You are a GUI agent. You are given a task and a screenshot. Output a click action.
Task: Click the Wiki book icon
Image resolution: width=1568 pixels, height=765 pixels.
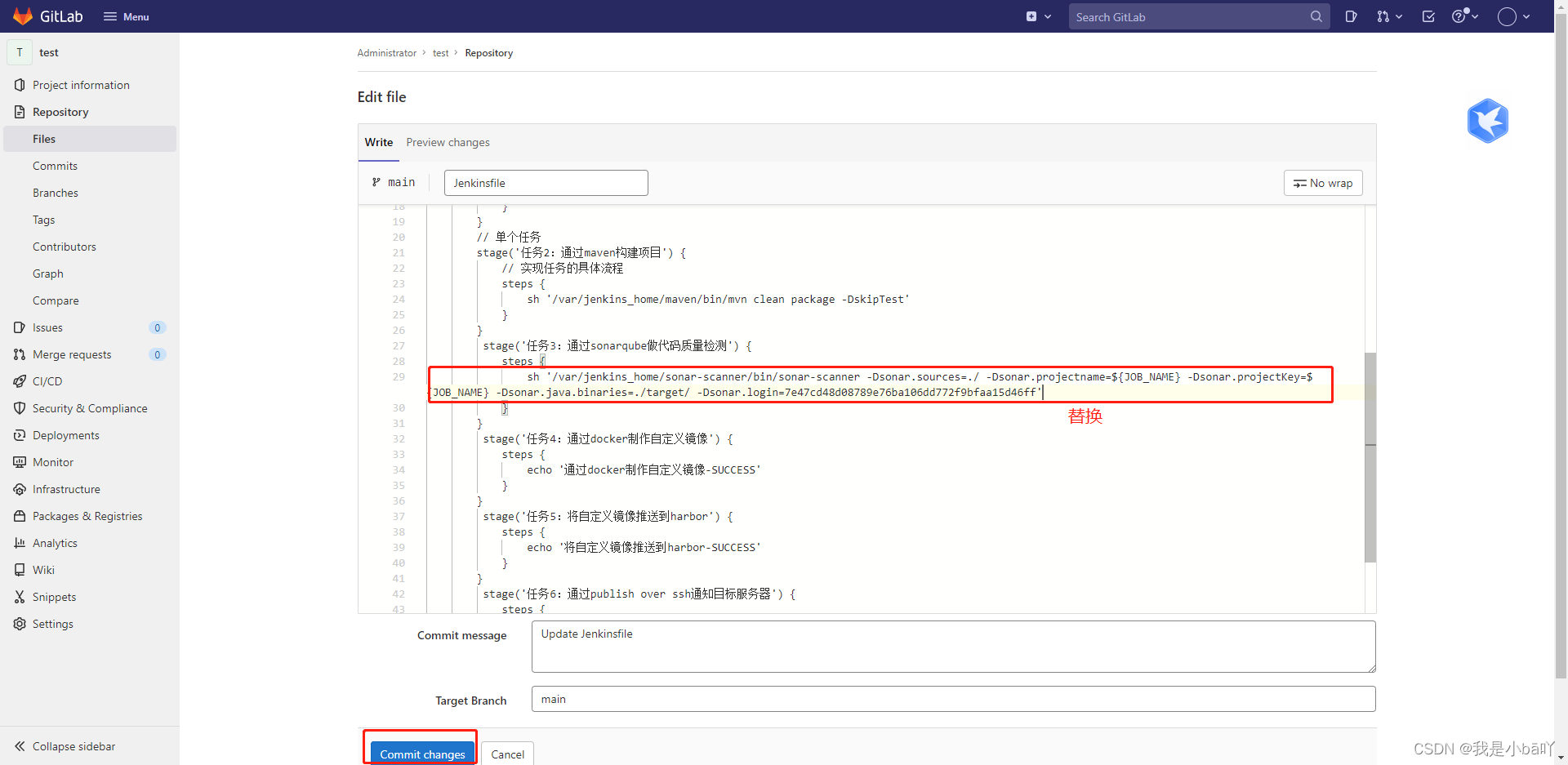coord(20,570)
